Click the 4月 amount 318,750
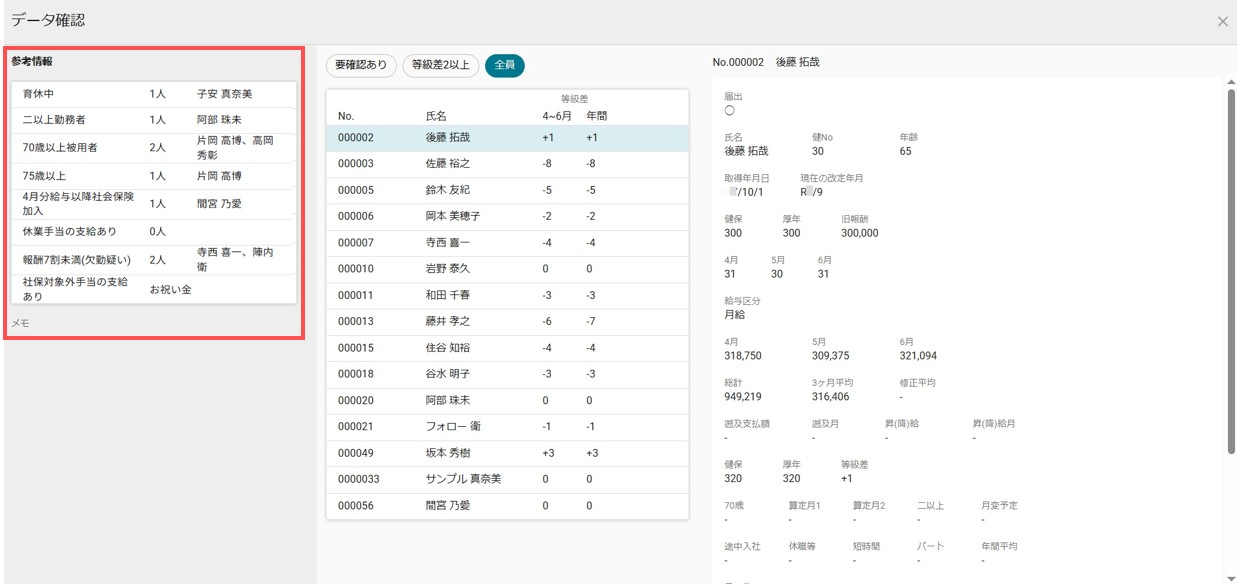1237x587 pixels. coord(743,355)
